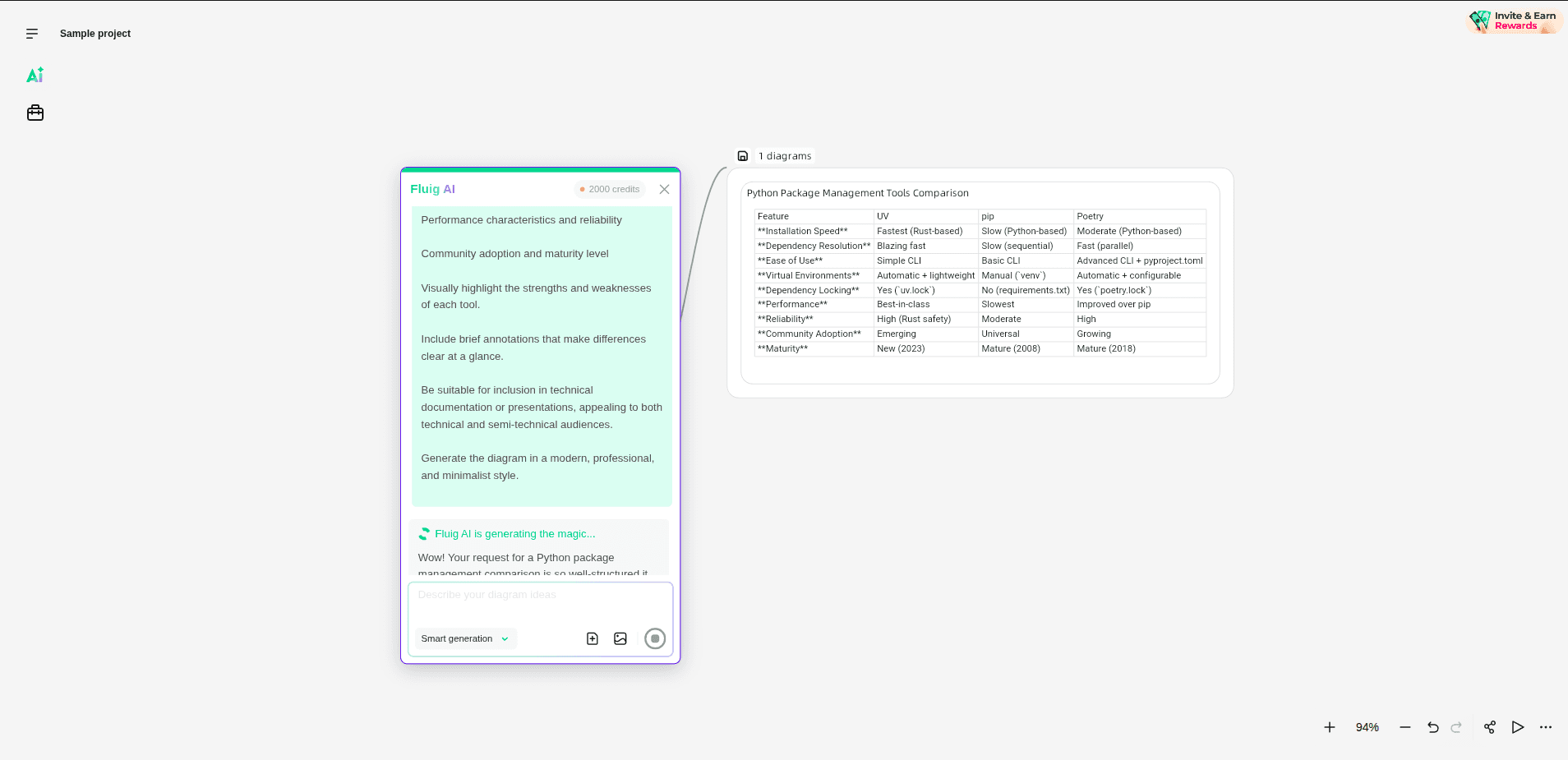Click the Moderate (Python-based) cell
The width and height of the screenshot is (1568, 760).
[1140, 231]
